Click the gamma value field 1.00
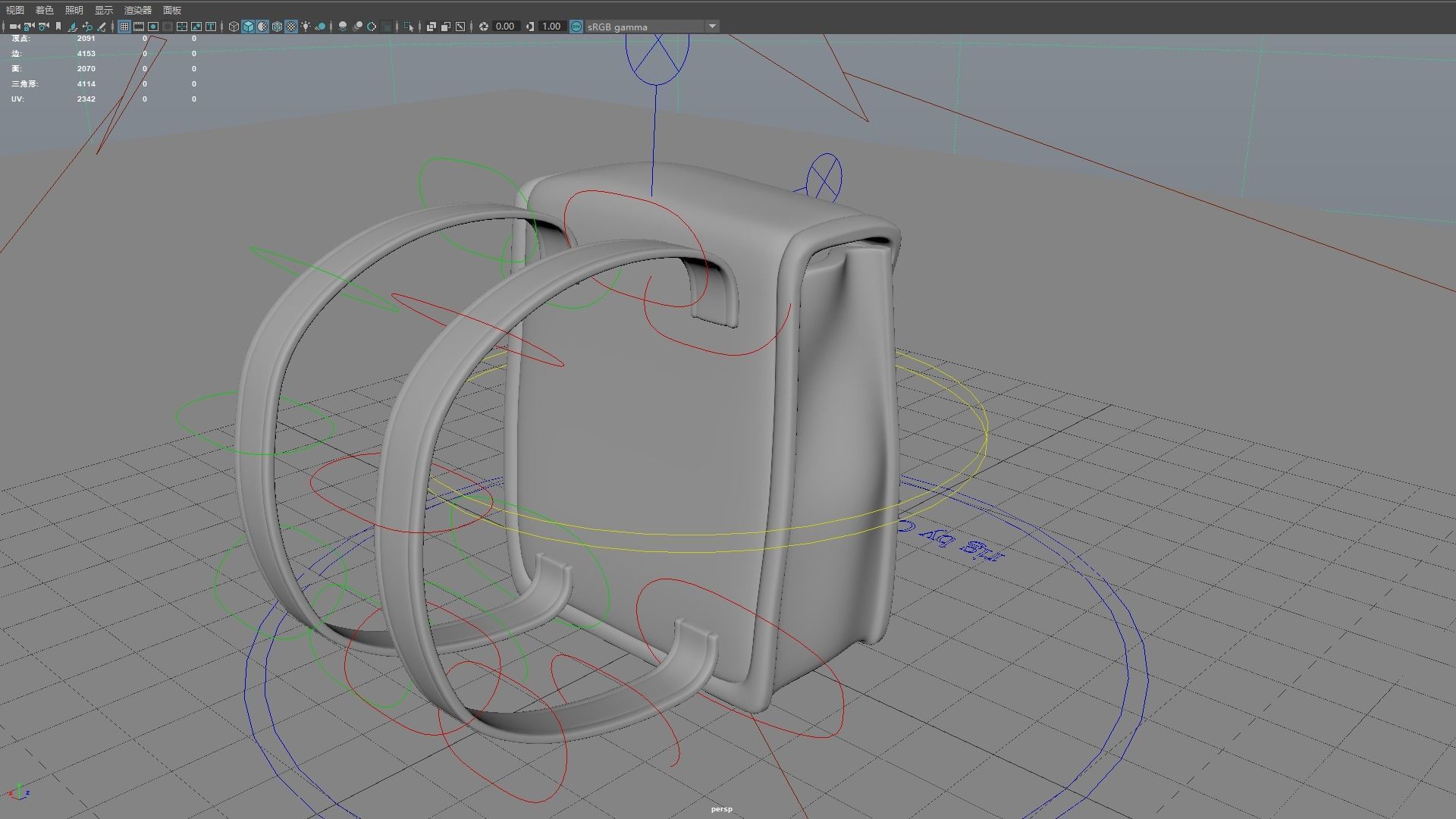The height and width of the screenshot is (819, 1456). [x=551, y=27]
